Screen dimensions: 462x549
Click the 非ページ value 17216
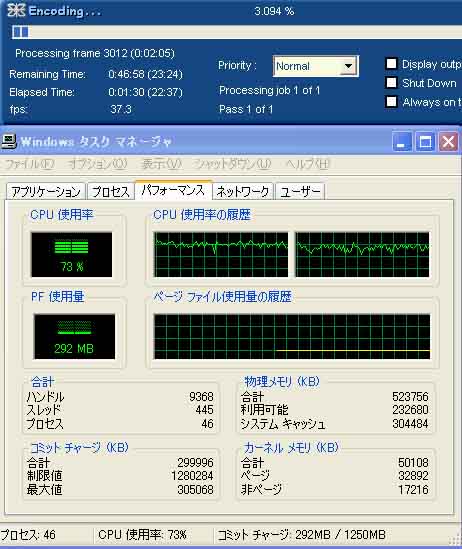click(413, 489)
